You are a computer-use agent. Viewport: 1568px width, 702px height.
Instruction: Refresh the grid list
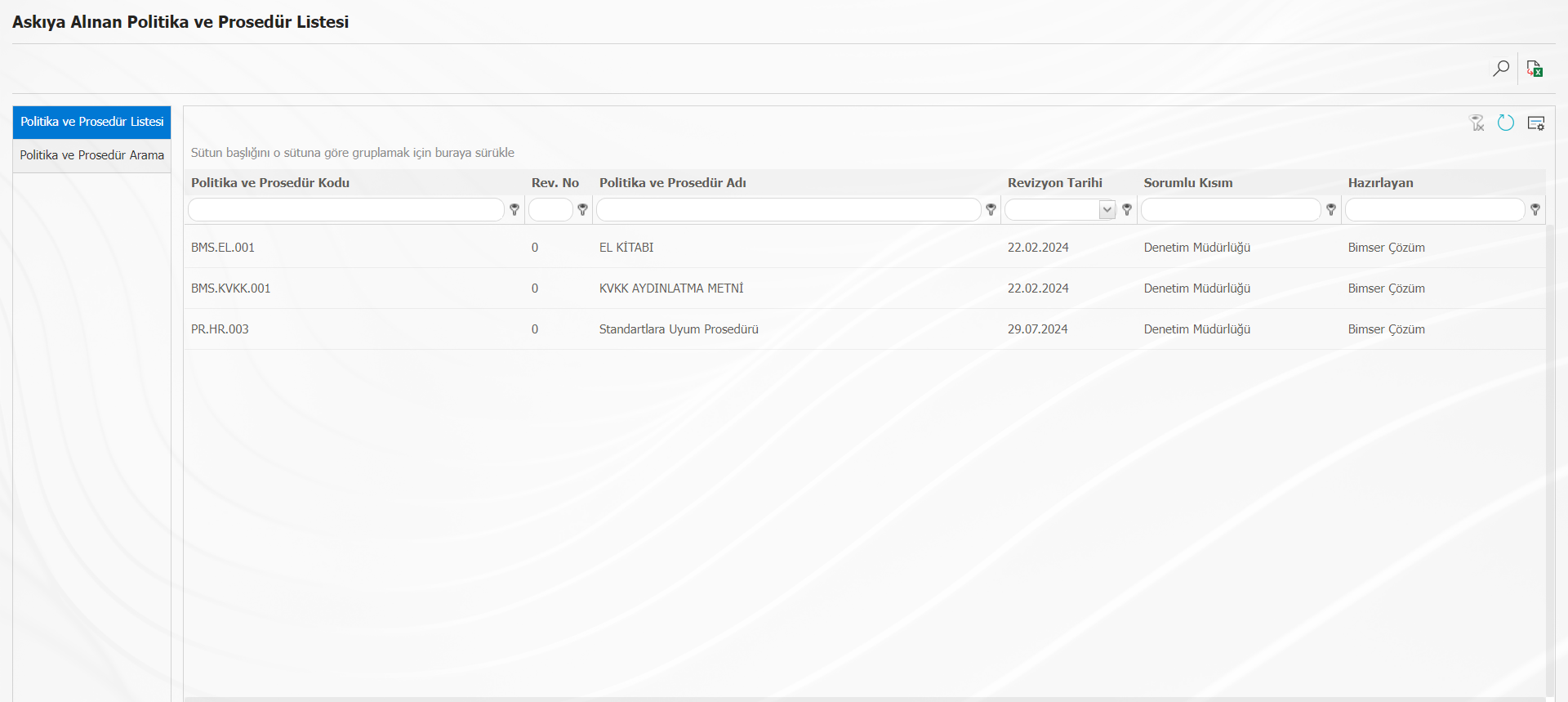point(1506,123)
